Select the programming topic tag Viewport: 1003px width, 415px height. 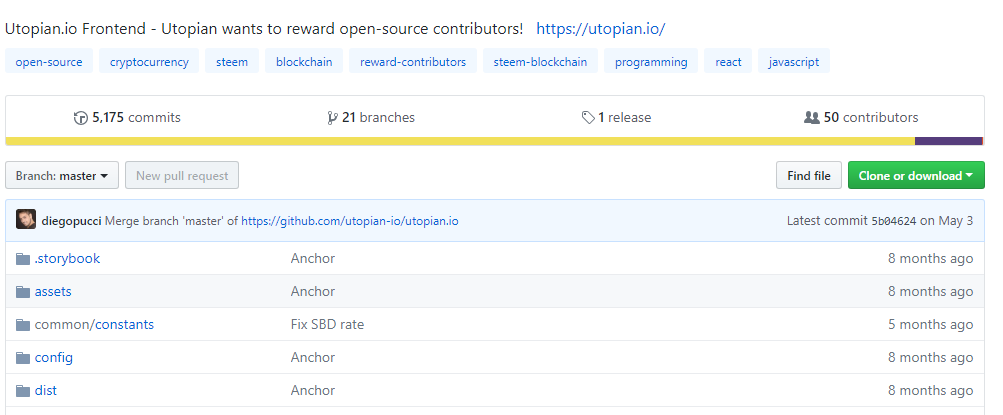651,62
